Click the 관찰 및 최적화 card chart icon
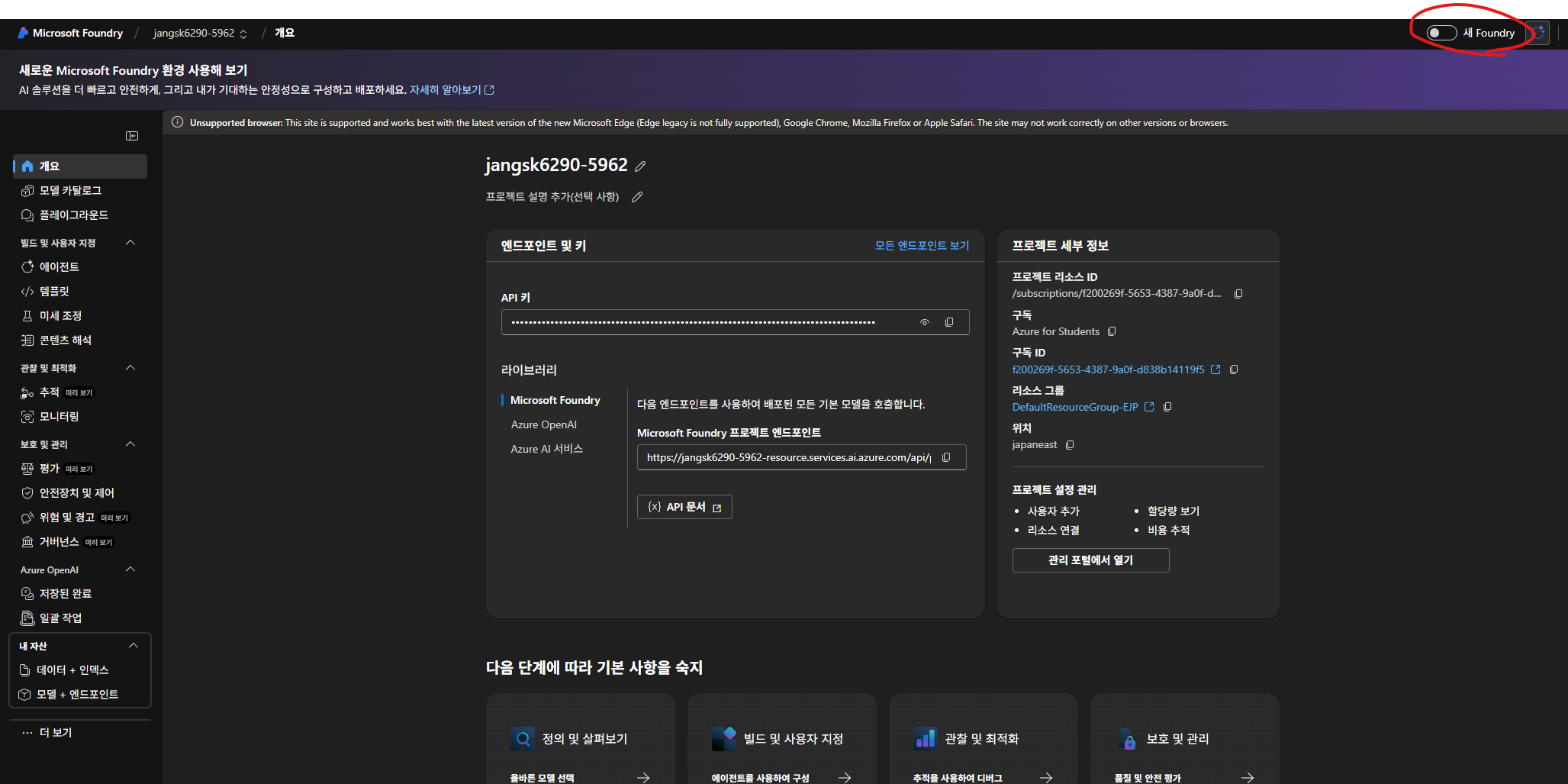1568x784 pixels. (926, 739)
